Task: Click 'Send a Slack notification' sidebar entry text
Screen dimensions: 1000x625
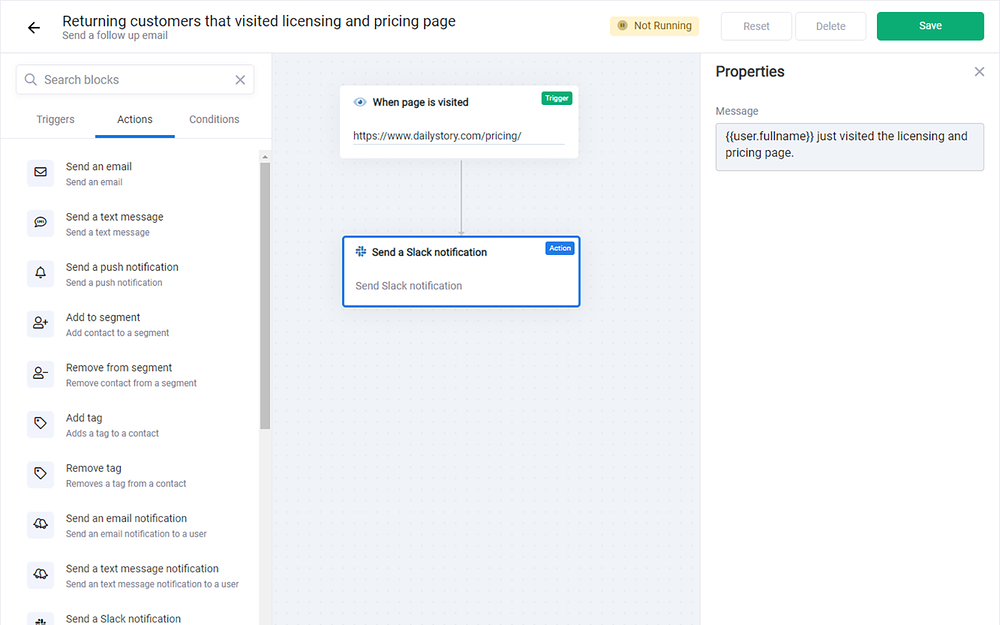Action: point(123,619)
